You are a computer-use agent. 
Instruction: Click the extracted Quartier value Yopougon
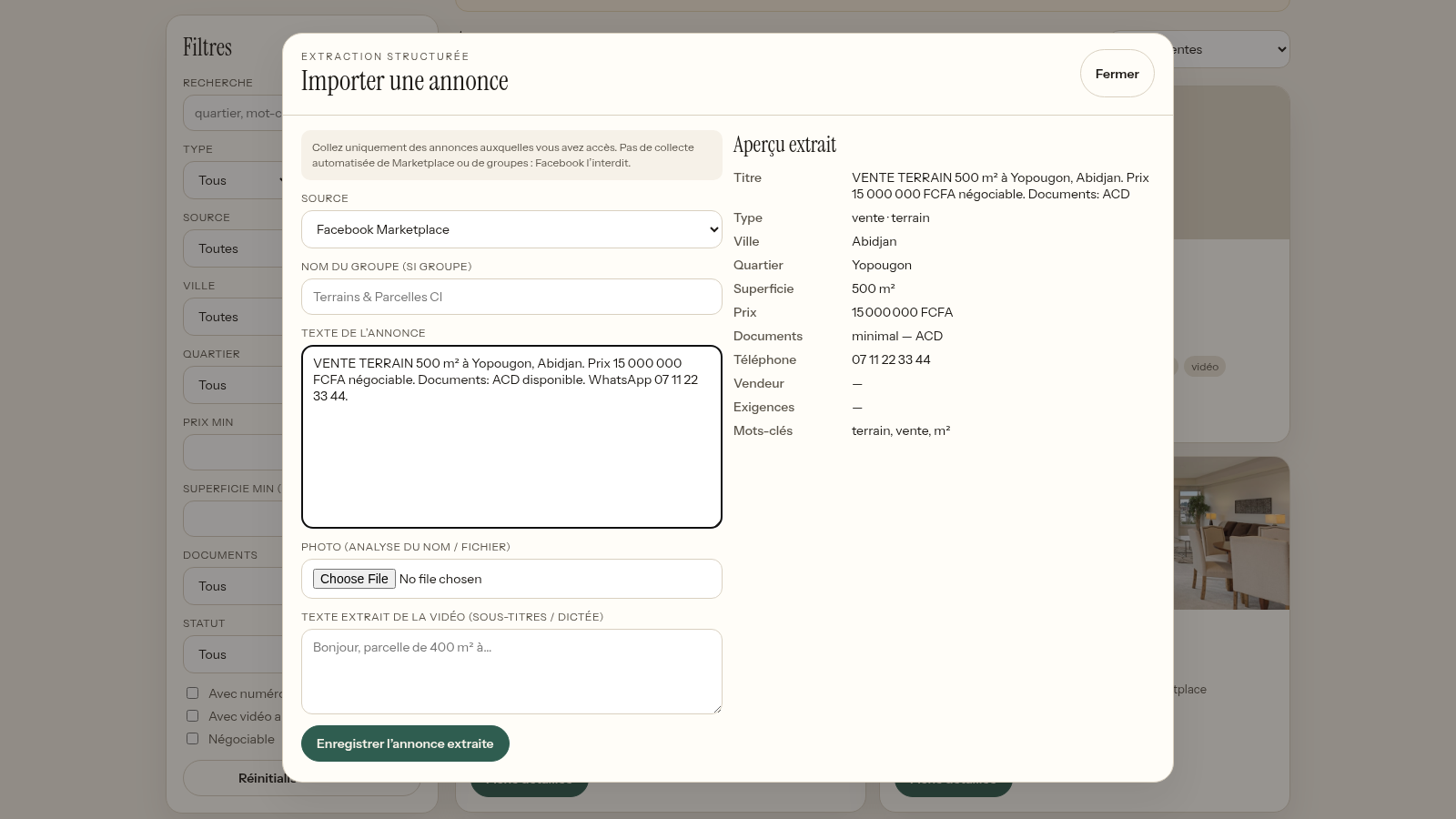click(x=882, y=265)
